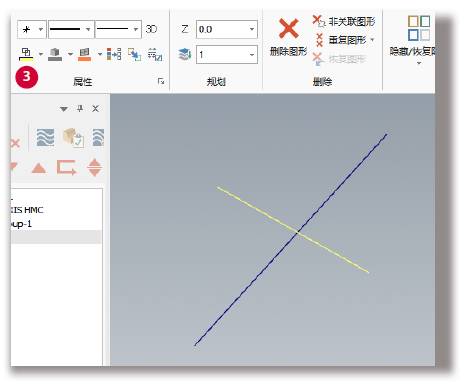Toggle the side panel pin
The image size is (471, 384).
click(80, 108)
